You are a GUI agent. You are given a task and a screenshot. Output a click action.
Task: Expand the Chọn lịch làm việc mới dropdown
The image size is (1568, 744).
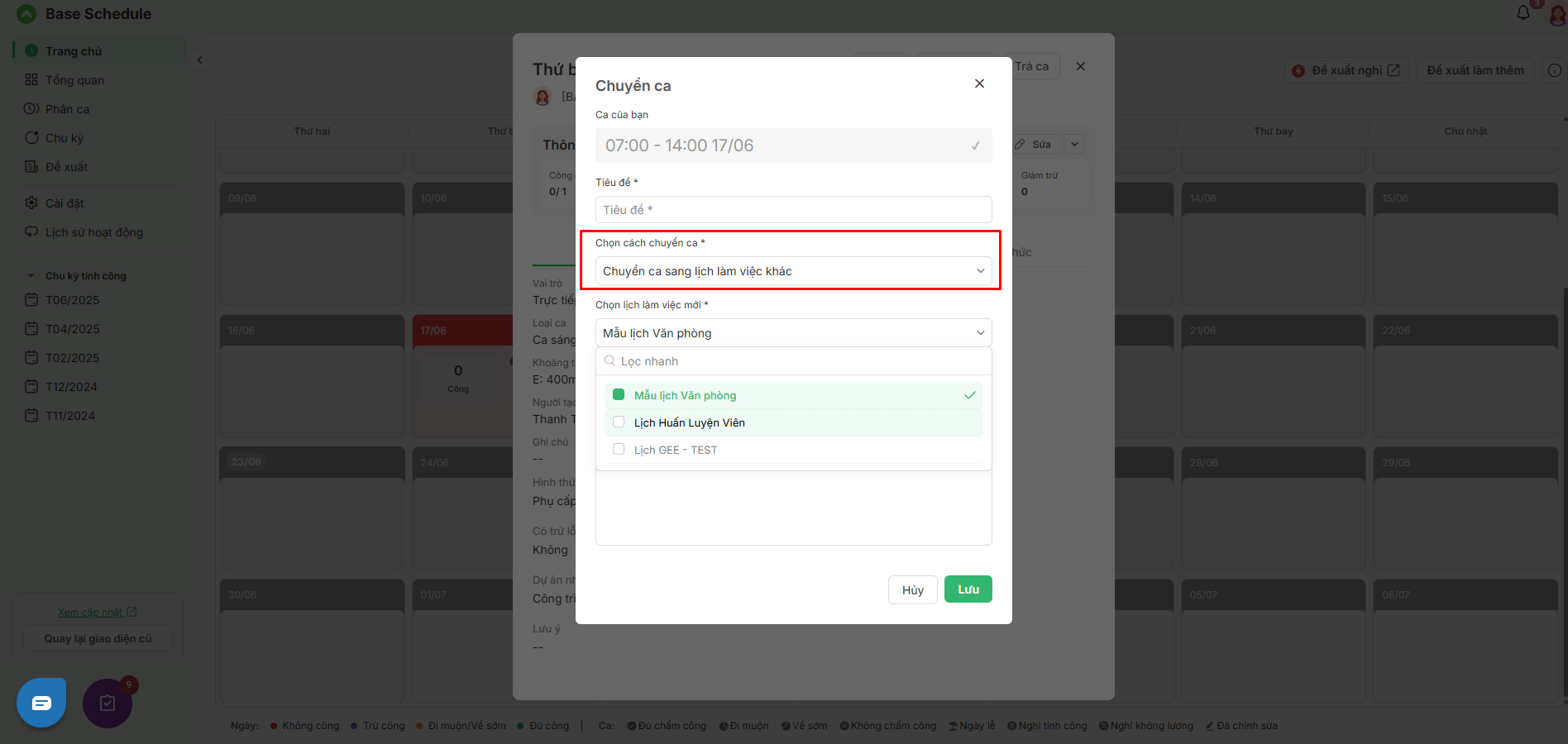(x=793, y=333)
